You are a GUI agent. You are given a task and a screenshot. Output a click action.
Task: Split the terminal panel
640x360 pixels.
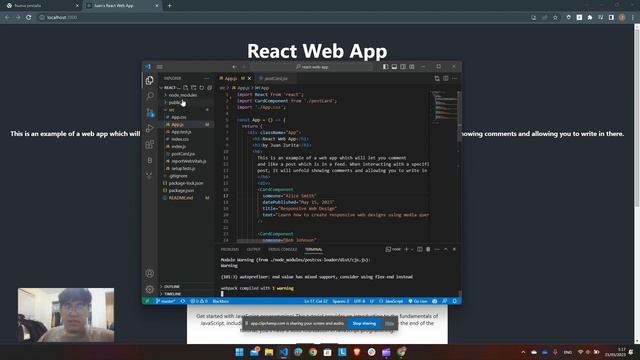tap(420, 249)
